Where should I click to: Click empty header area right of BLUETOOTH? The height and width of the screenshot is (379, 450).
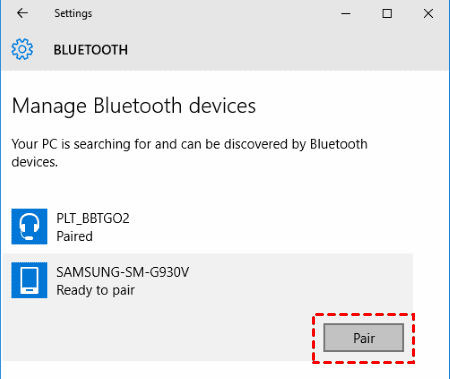(287, 49)
